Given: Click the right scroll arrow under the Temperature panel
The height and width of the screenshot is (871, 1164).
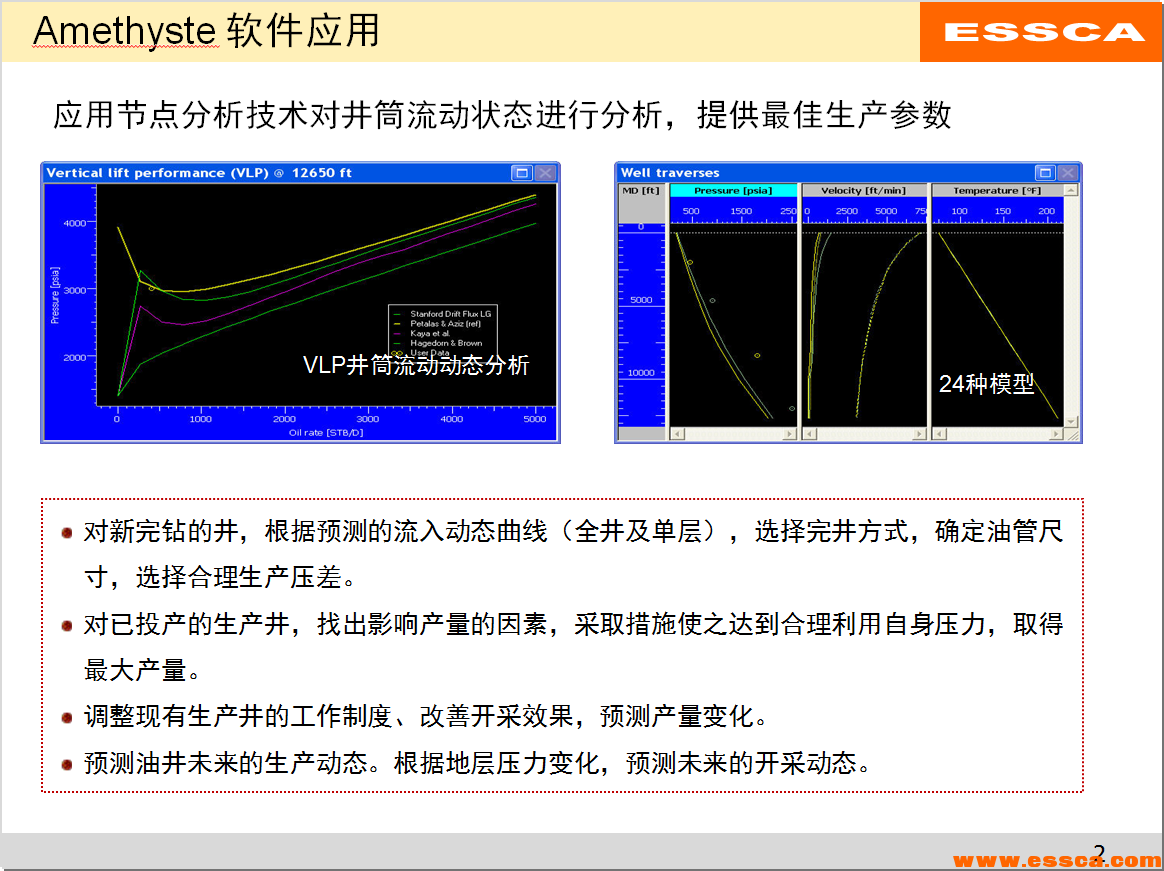Looking at the screenshot, I should pyautogui.click(x=1057, y=432).
